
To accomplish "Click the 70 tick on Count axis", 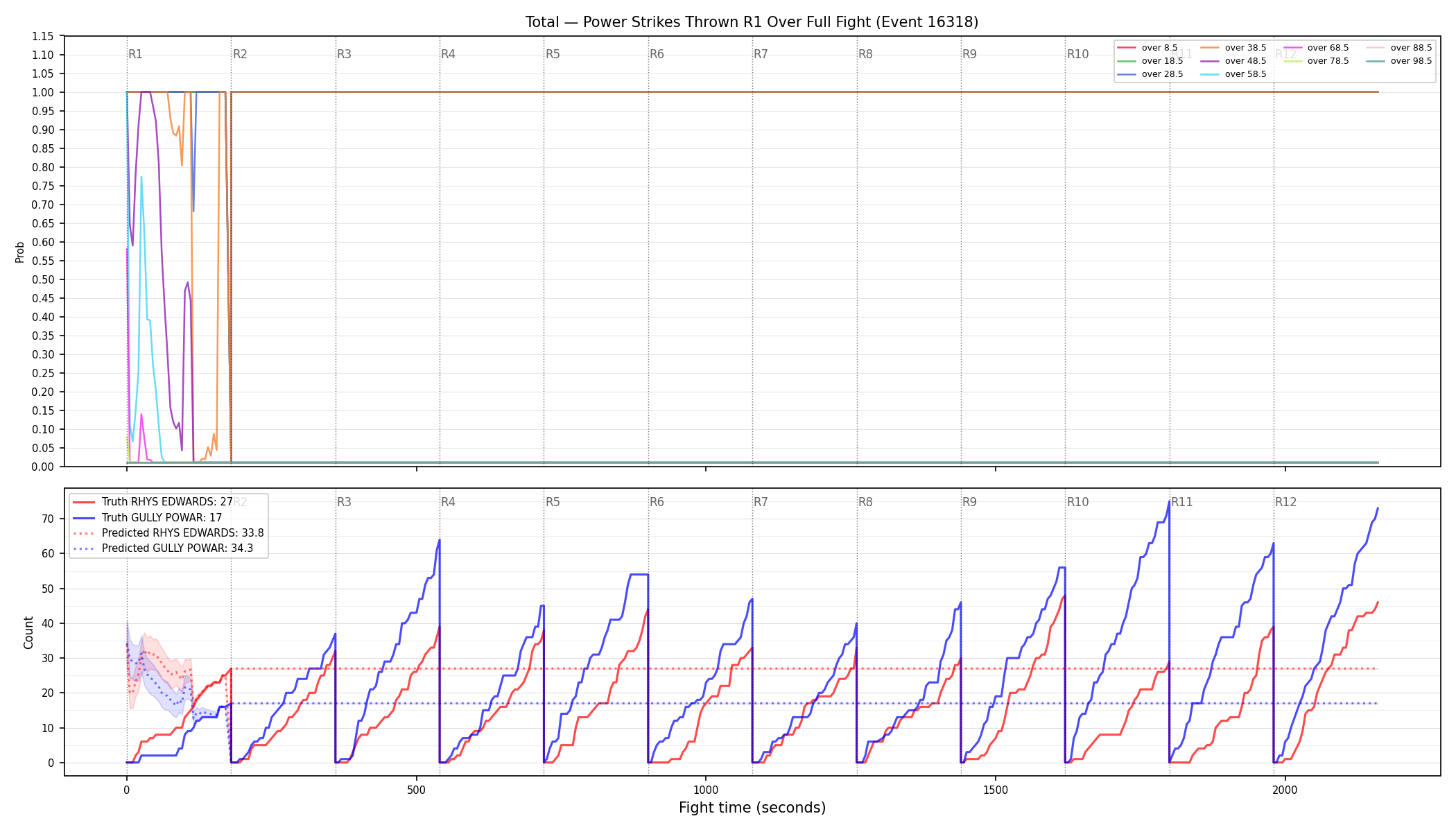I will click(48, 519).
